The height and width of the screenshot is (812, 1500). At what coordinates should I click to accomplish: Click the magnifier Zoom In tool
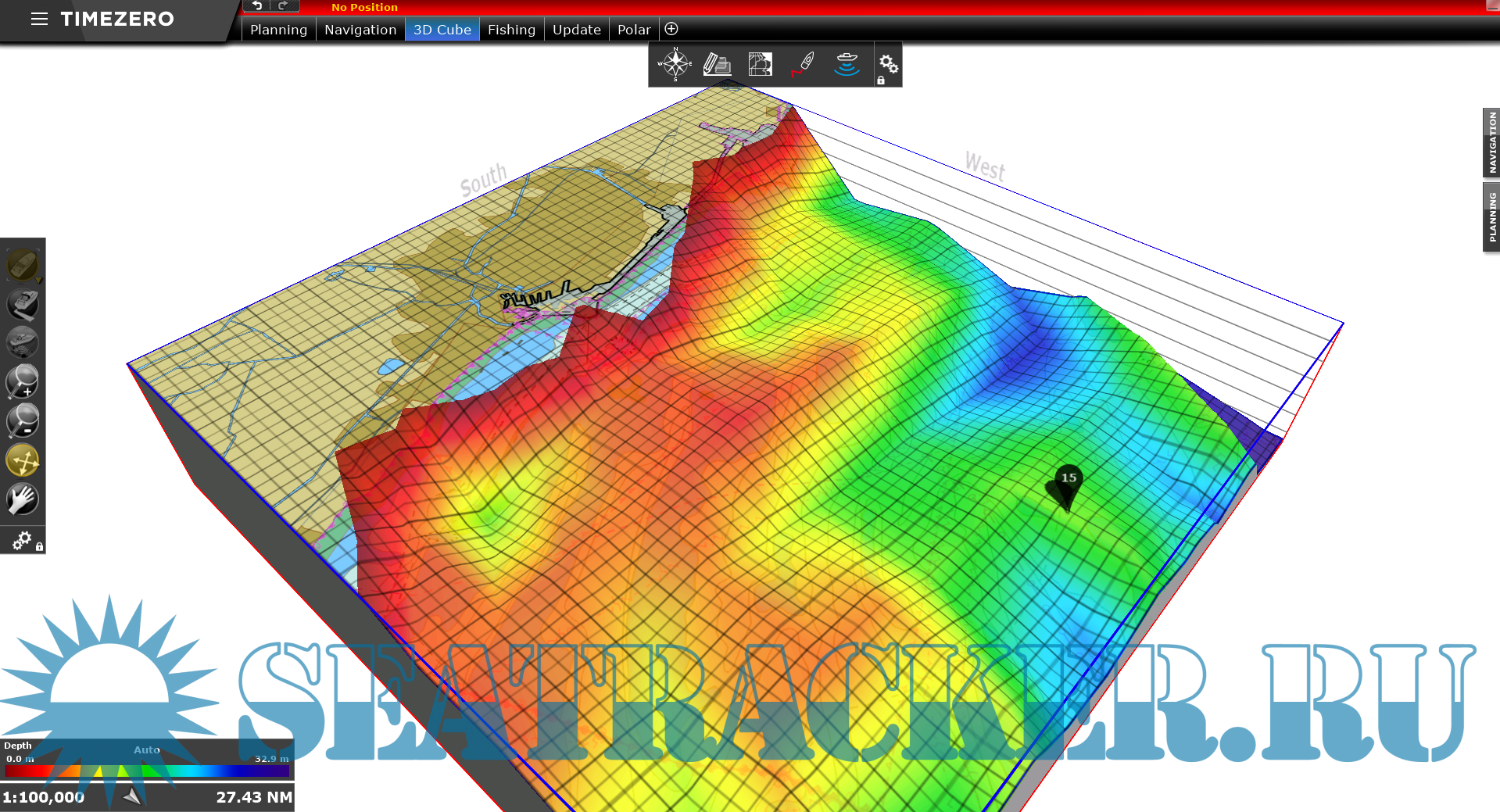[x=23, y=381]
